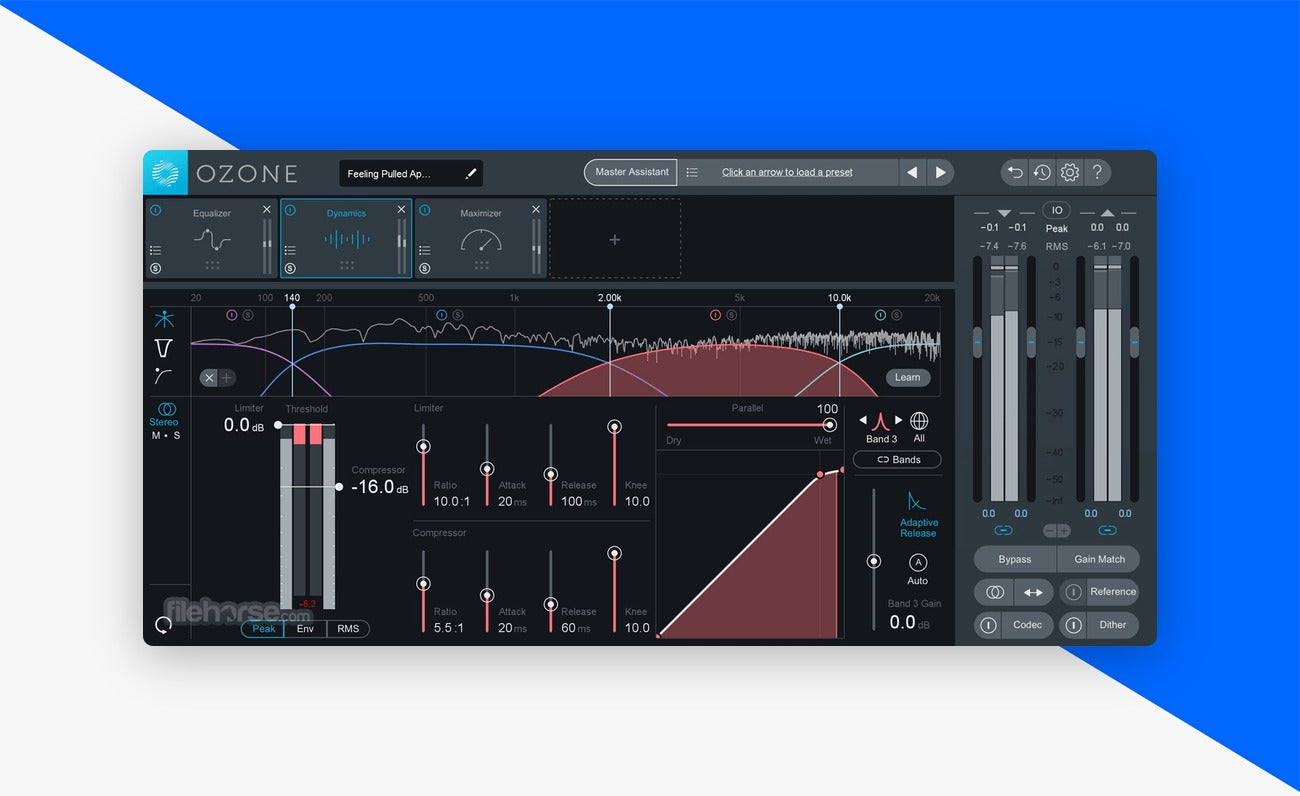This screenshot has height=796, width=1300.
Task: Toggle the Adaptive Release icon
Action: [917, 501]
